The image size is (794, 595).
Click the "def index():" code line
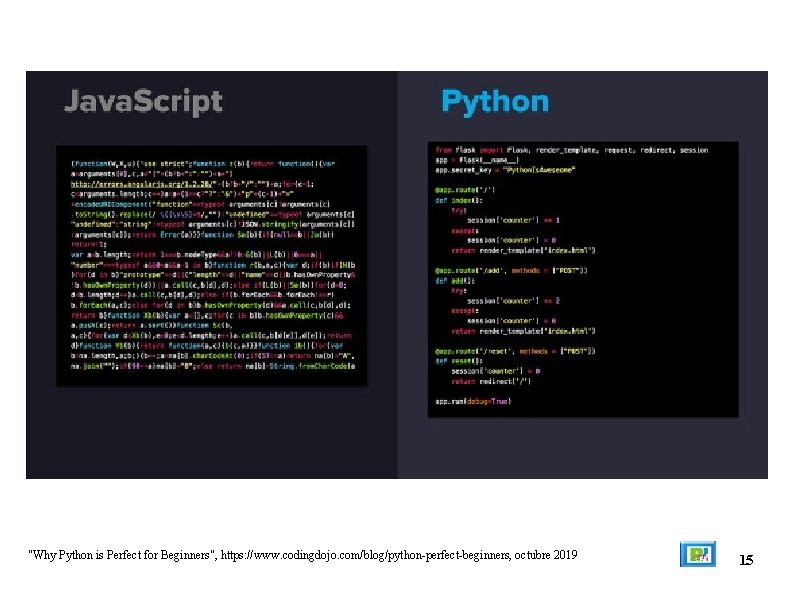(x=459, y=200)
